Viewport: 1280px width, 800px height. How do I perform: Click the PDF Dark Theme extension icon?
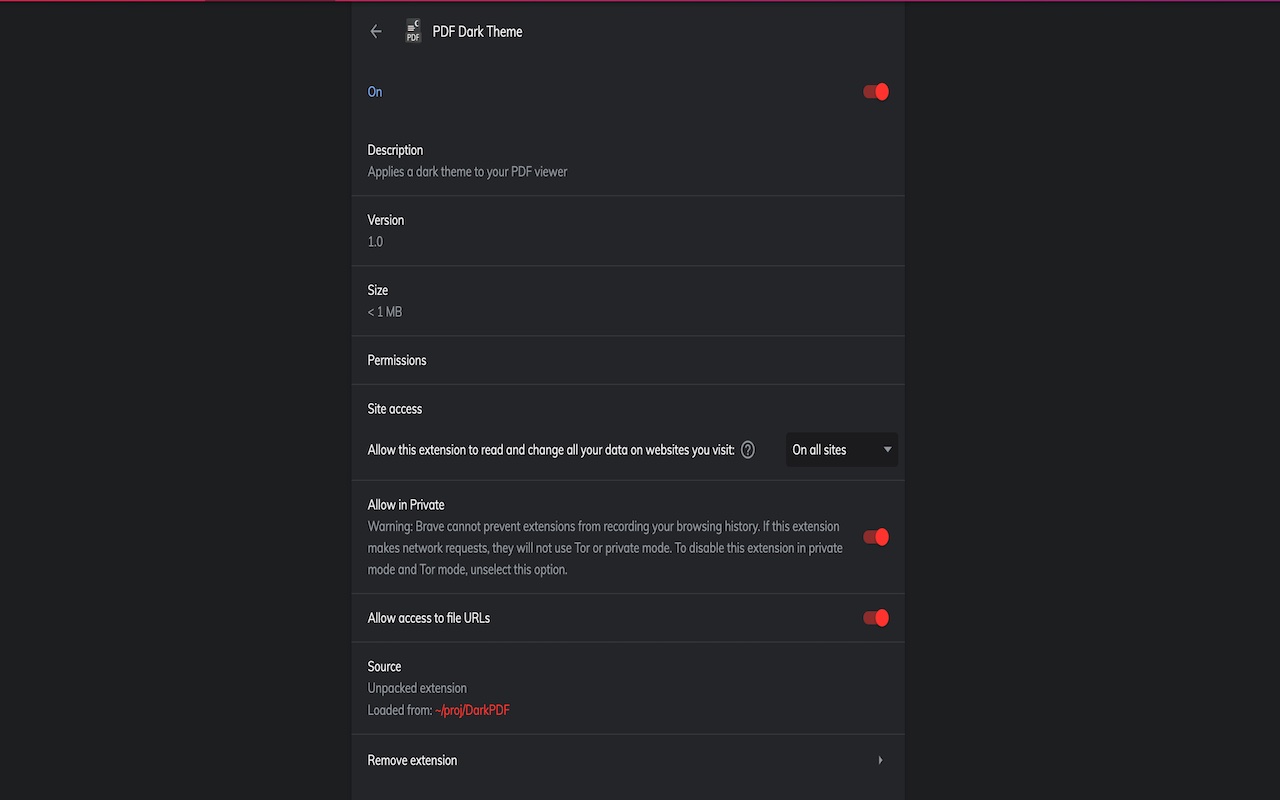412,31
